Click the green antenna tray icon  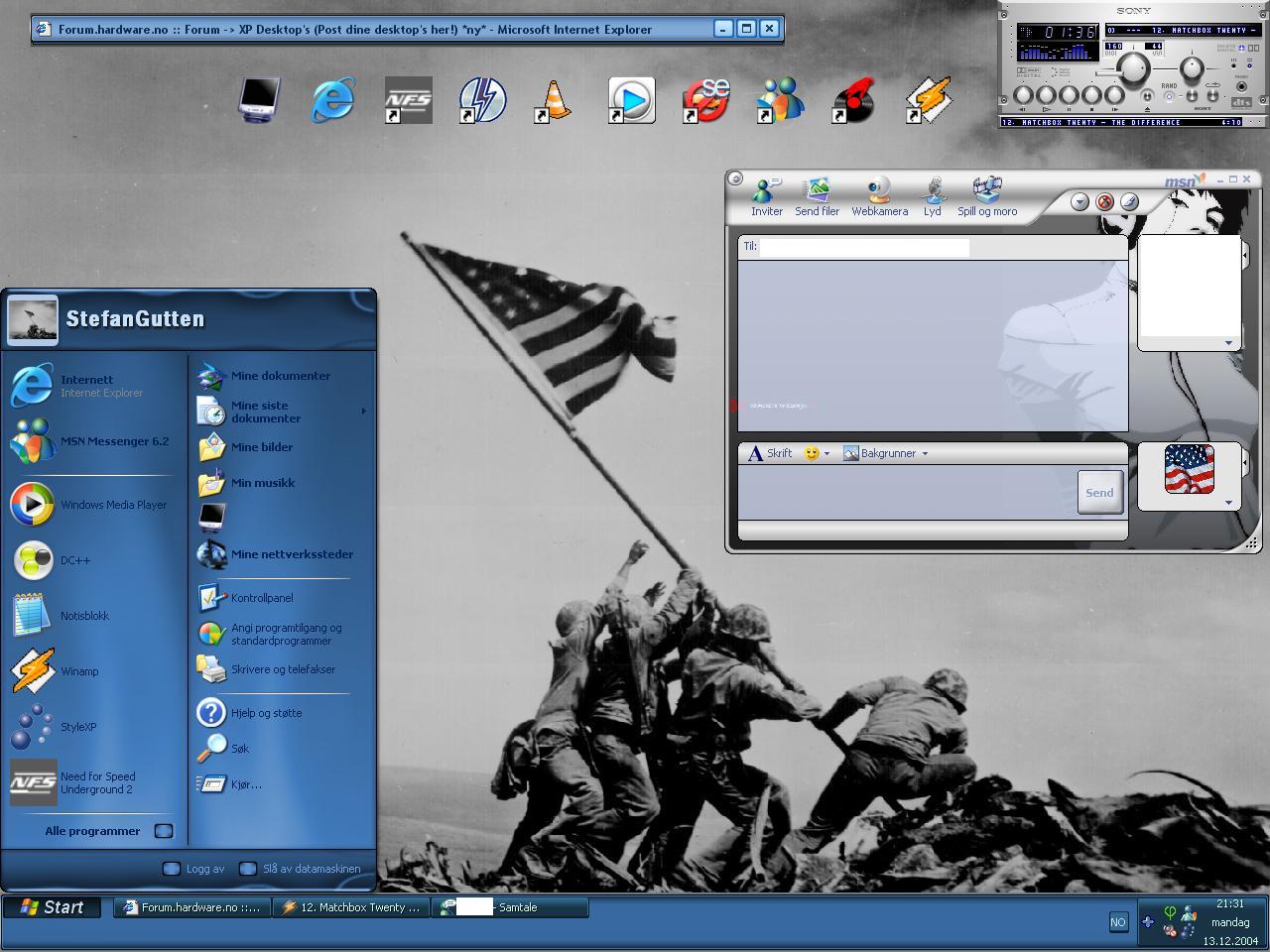pos(1170,912)
